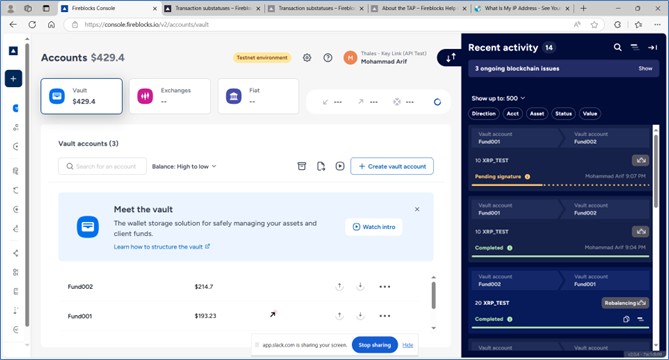Screen dimensions: 669x360
Task: Search recent activity with the magnifier icon
Action: (617, 47)
